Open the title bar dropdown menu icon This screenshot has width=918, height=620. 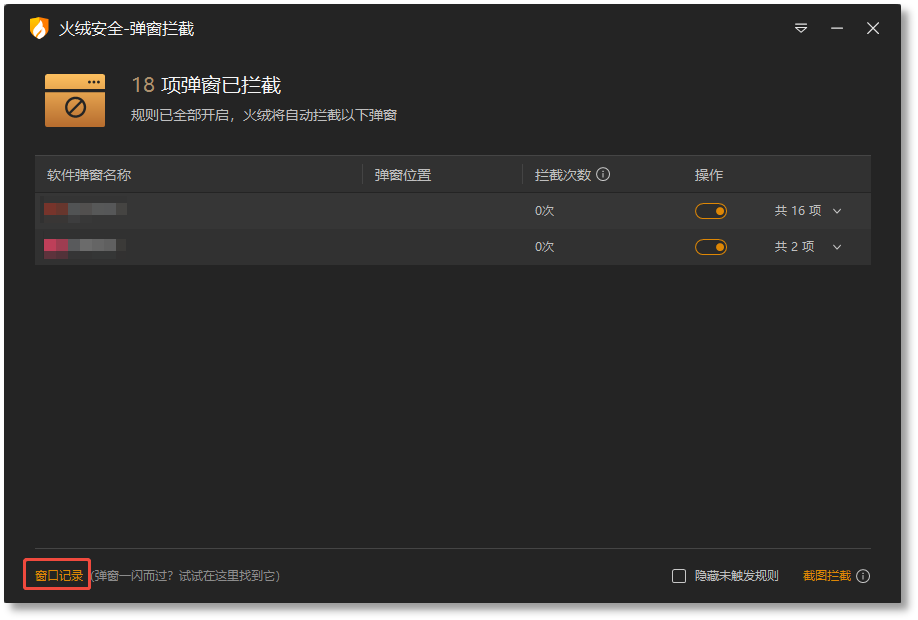click(801, 28)
